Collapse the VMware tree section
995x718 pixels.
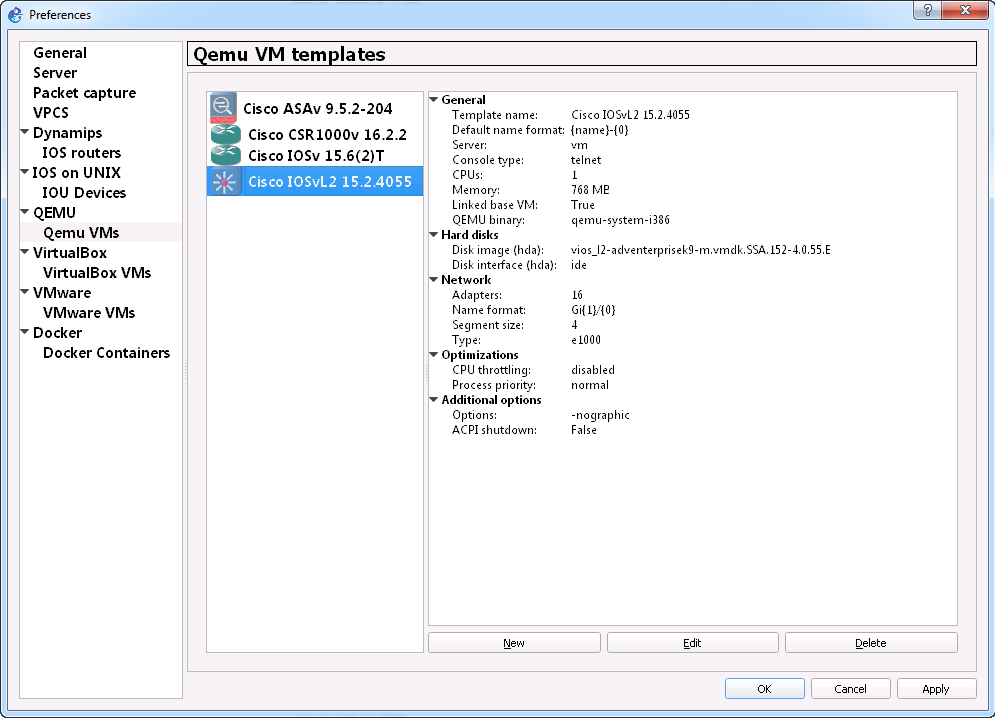[25, 292]
